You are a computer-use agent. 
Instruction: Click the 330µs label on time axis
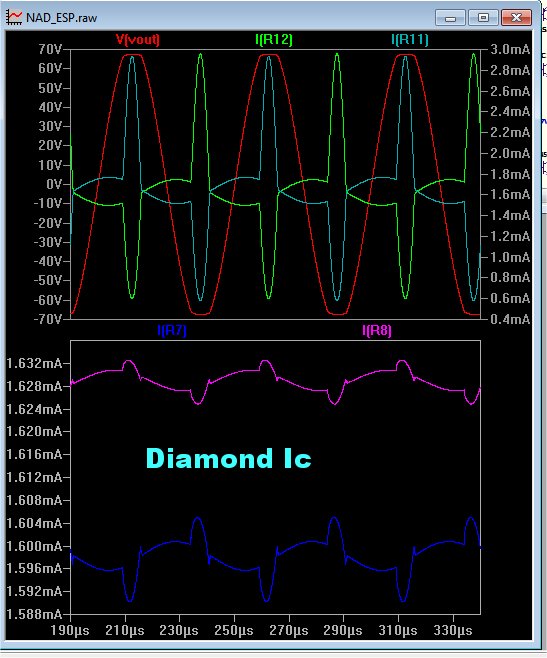pyautogui.click(x=453, y=630)
